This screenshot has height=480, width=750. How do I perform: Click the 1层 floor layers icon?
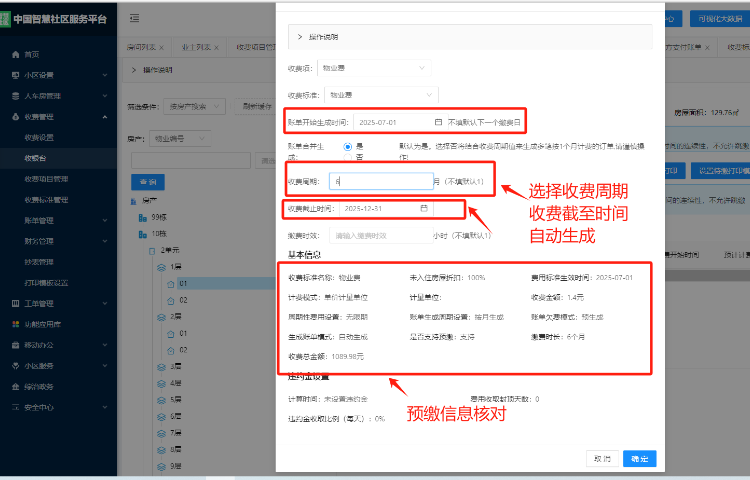click(162, 268)
